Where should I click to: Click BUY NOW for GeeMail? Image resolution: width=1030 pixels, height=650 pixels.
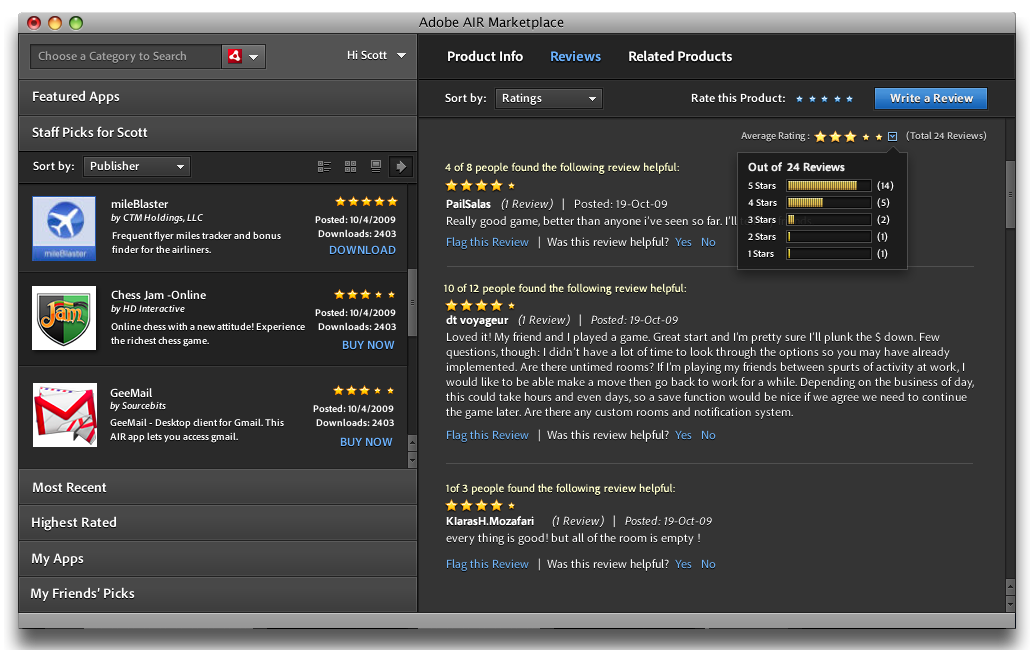[x=366, y=443]
